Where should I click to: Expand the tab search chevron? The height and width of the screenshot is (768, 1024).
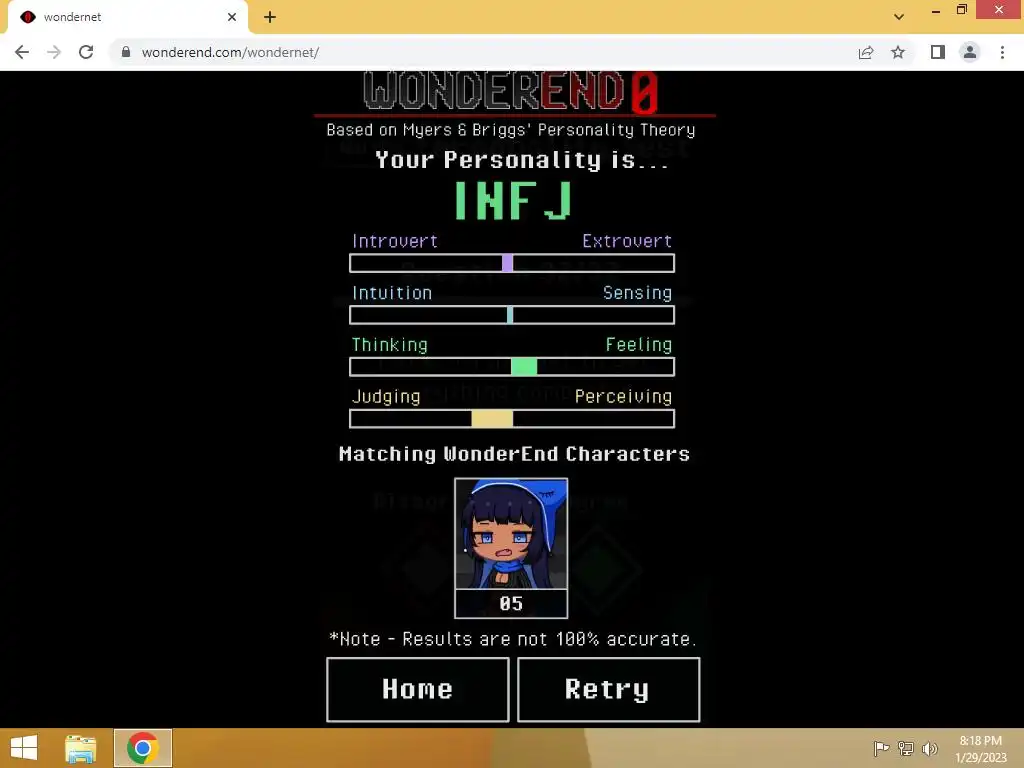[x=899, y=17]
